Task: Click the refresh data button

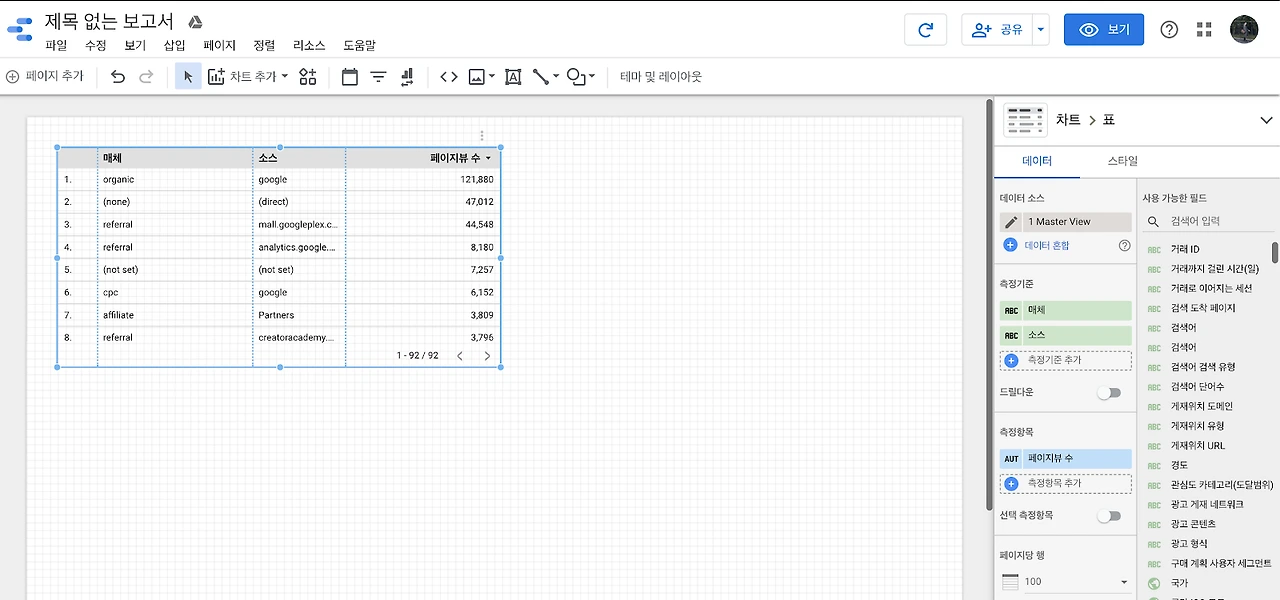Action: 925,30
